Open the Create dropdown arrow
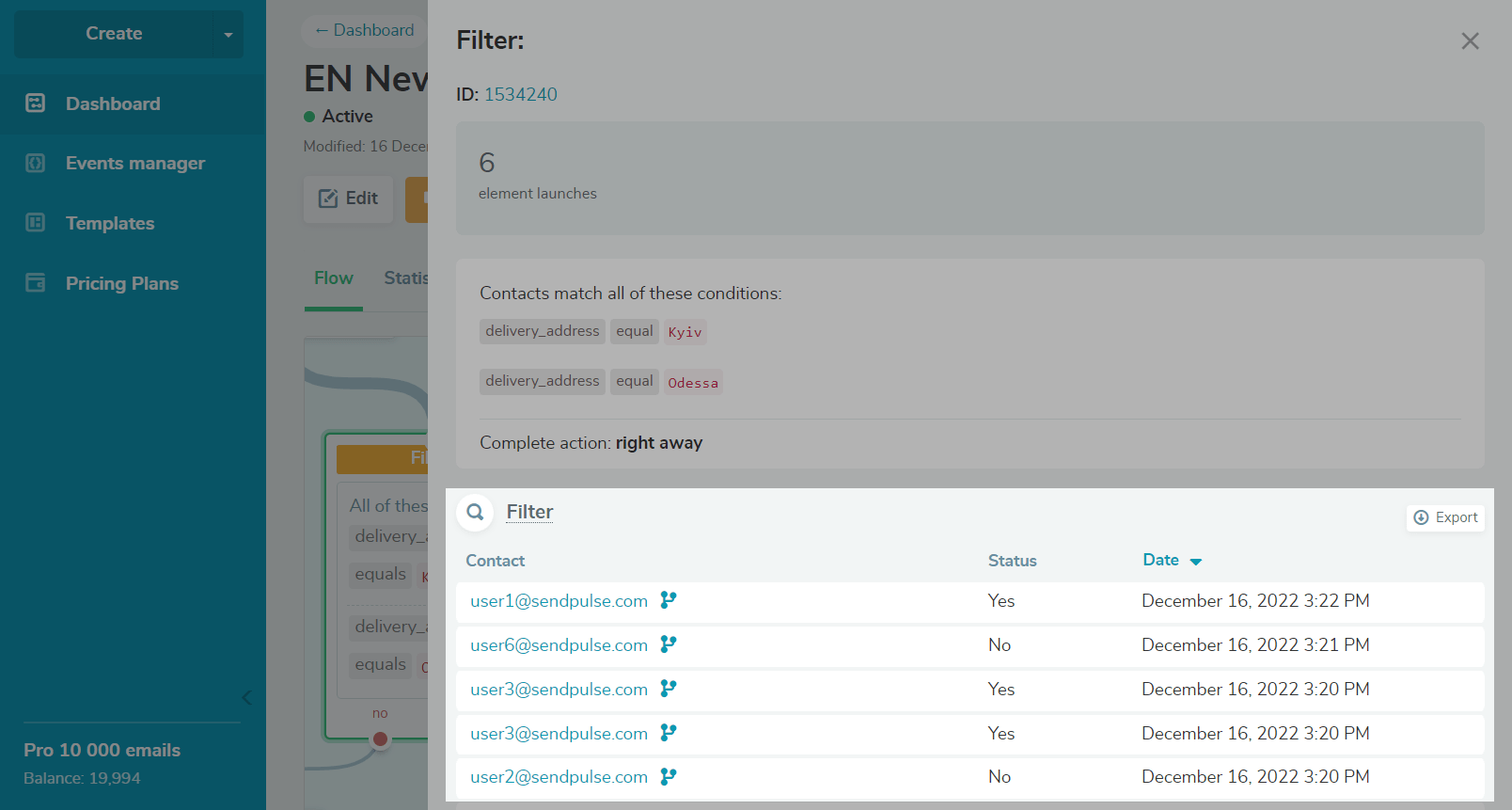The image size is (1512, 810). (x=228, y=35)
